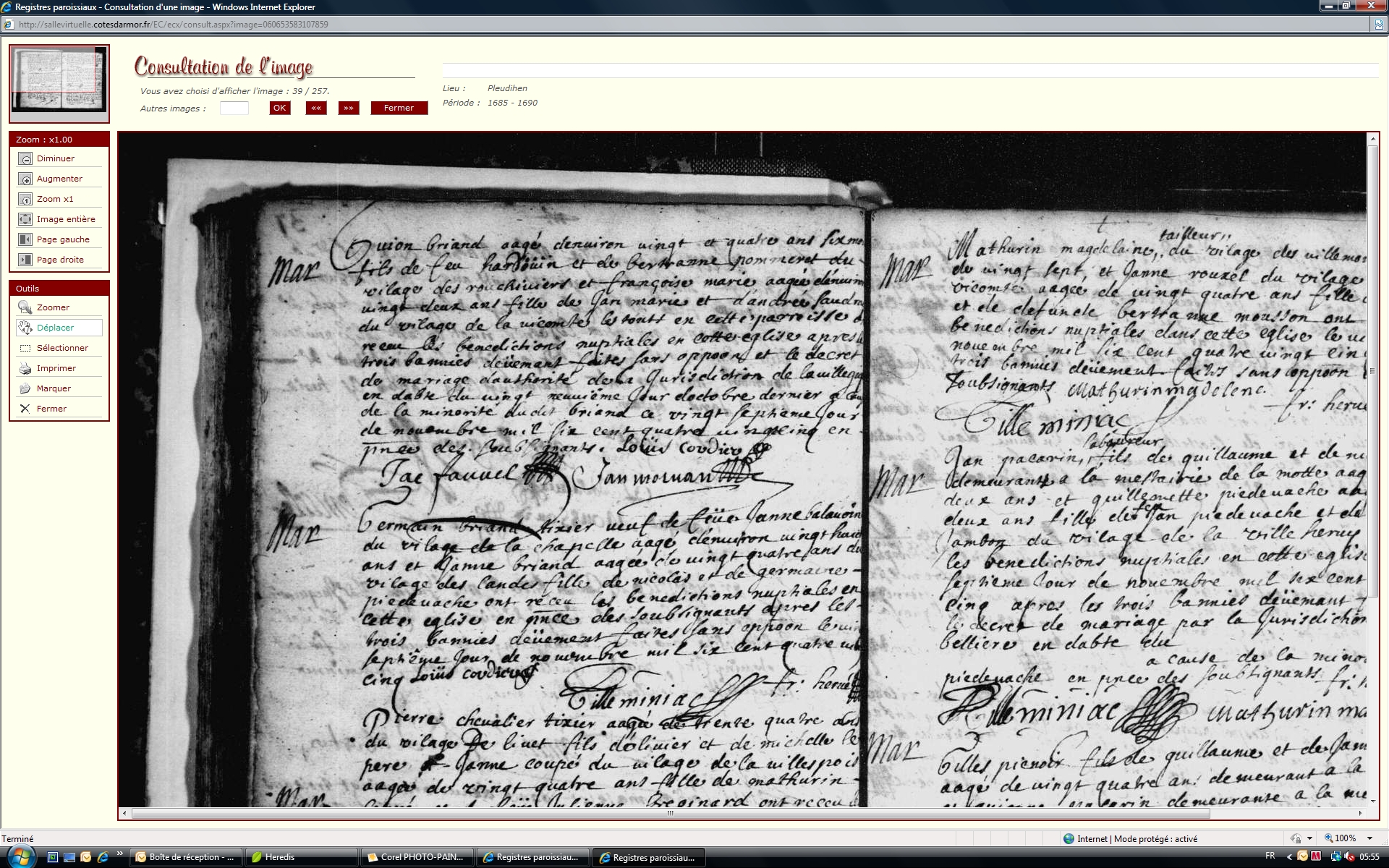Image resolution: width=1389 pixels, height=868 pixels.
Task: Activate the Déplacer hand tool
Action: tap(25, 328)
